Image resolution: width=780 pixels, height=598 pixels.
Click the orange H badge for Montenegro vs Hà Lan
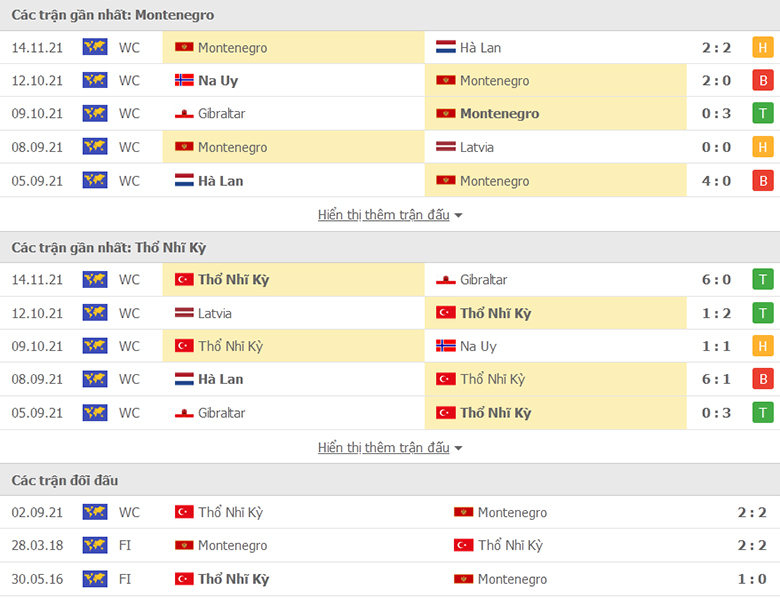(x=763, y=48)
